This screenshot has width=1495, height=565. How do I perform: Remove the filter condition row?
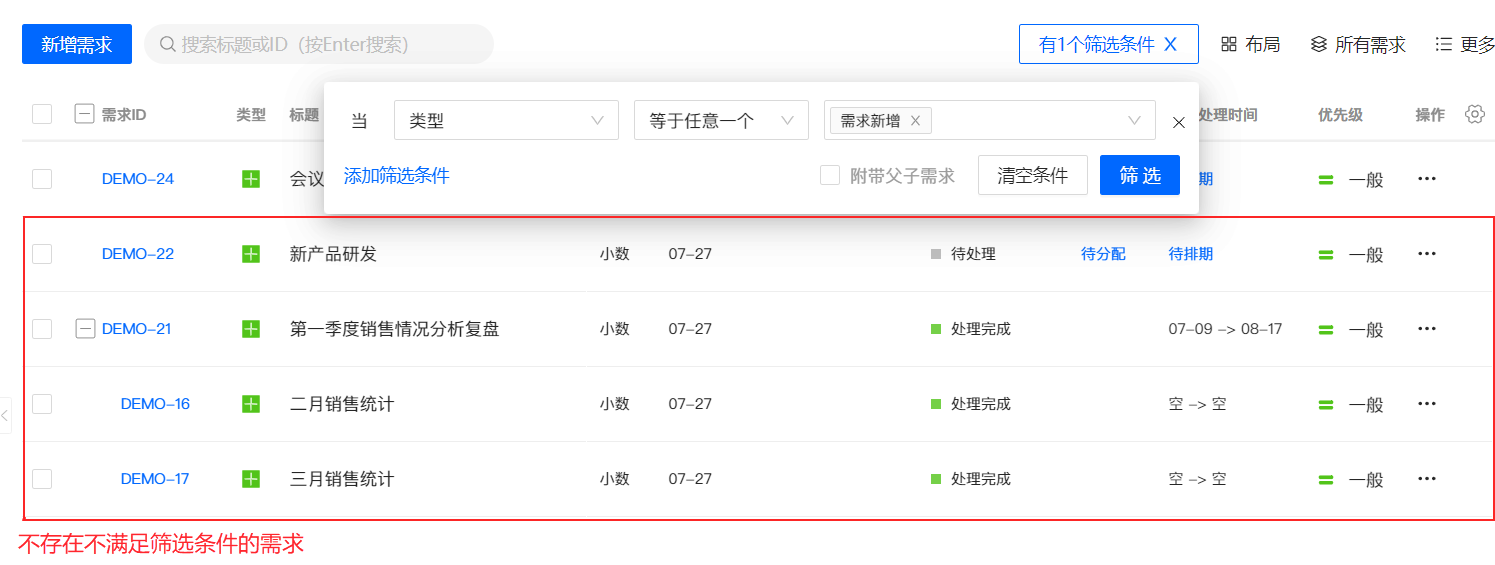[x=1179, y=122]
